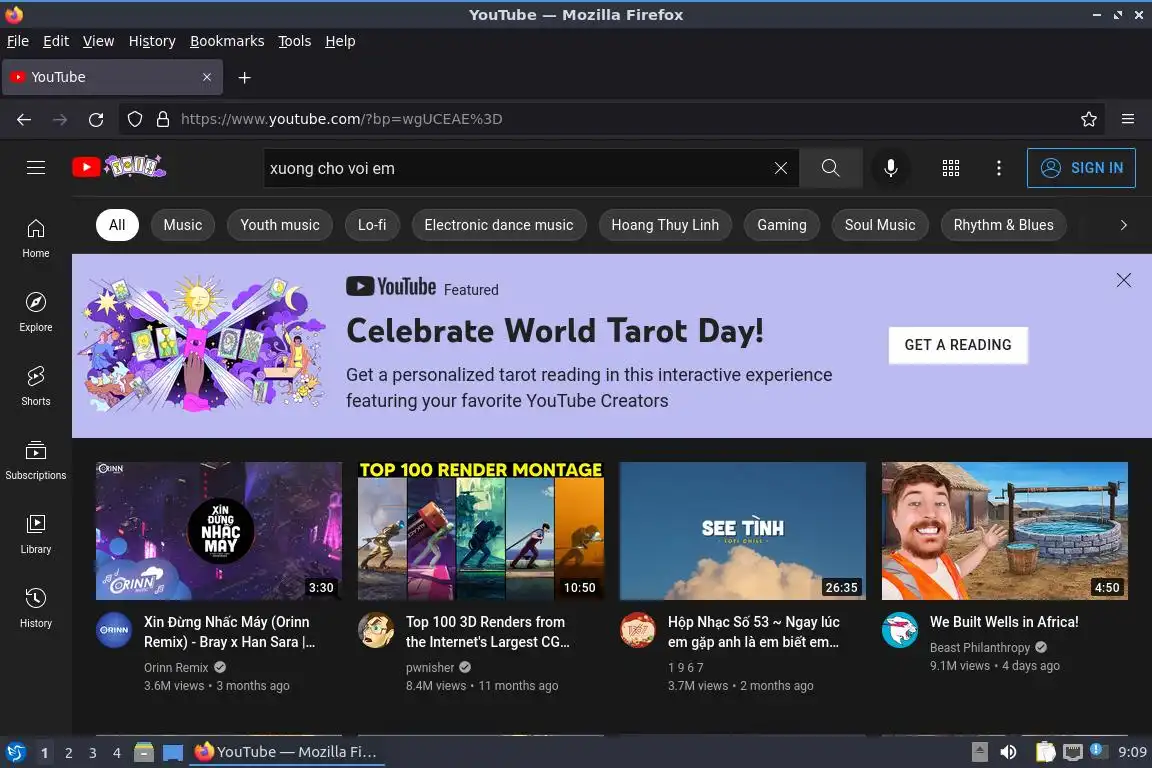Open pwnisher channel avatar
Viewport: 1152px width, 768px height.
pyautogui.click(x=375, y=630)
